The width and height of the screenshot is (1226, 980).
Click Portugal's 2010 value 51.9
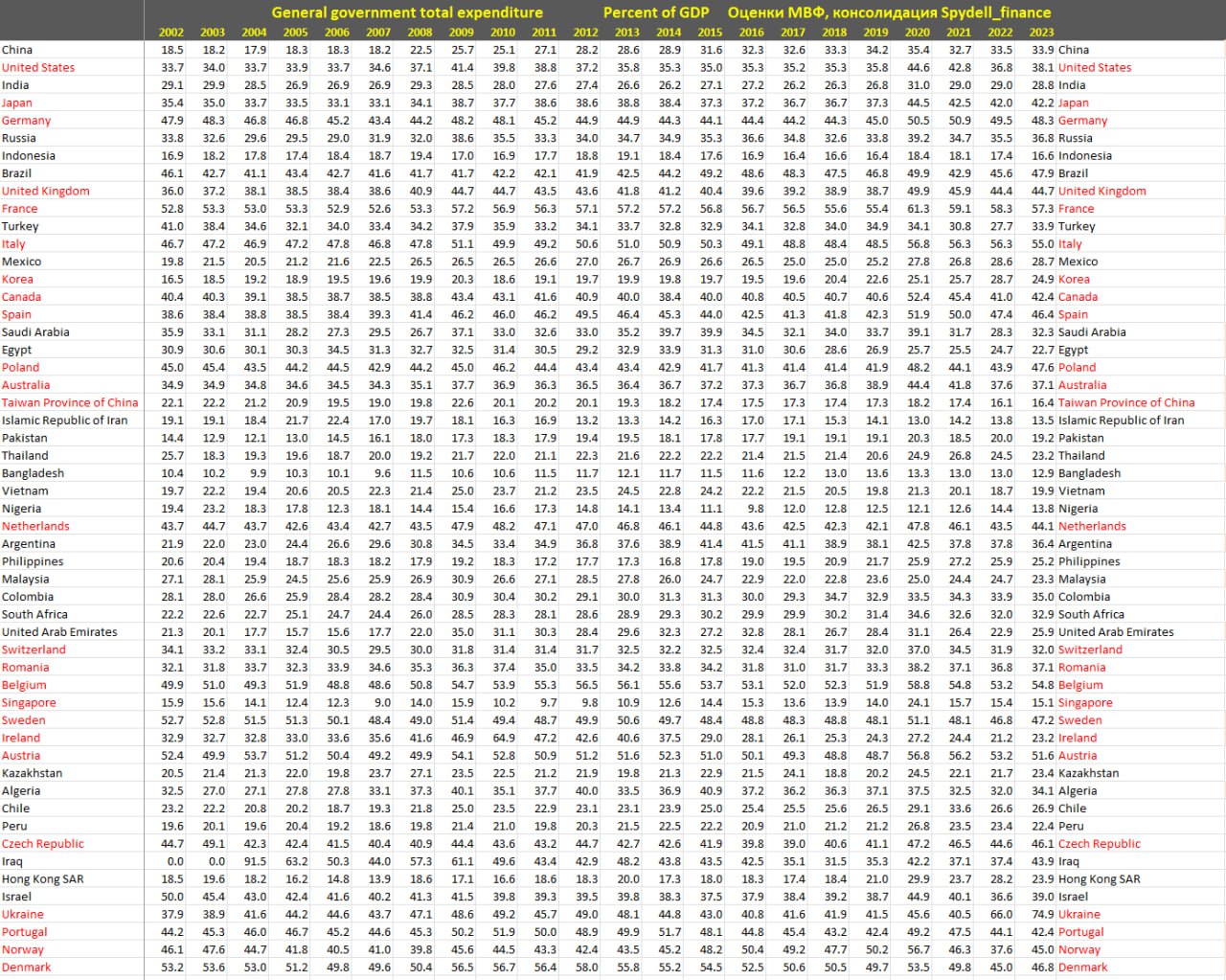504,932
